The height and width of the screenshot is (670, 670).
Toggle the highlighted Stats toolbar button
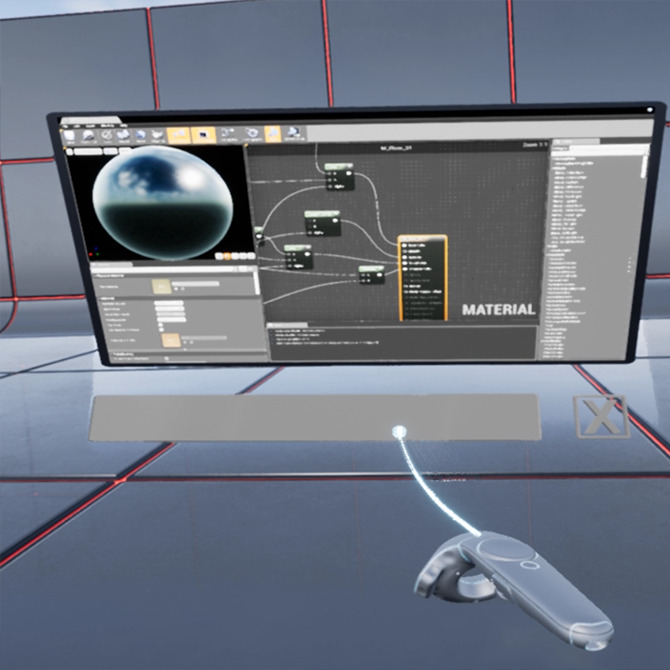click(x=273, y=134)
